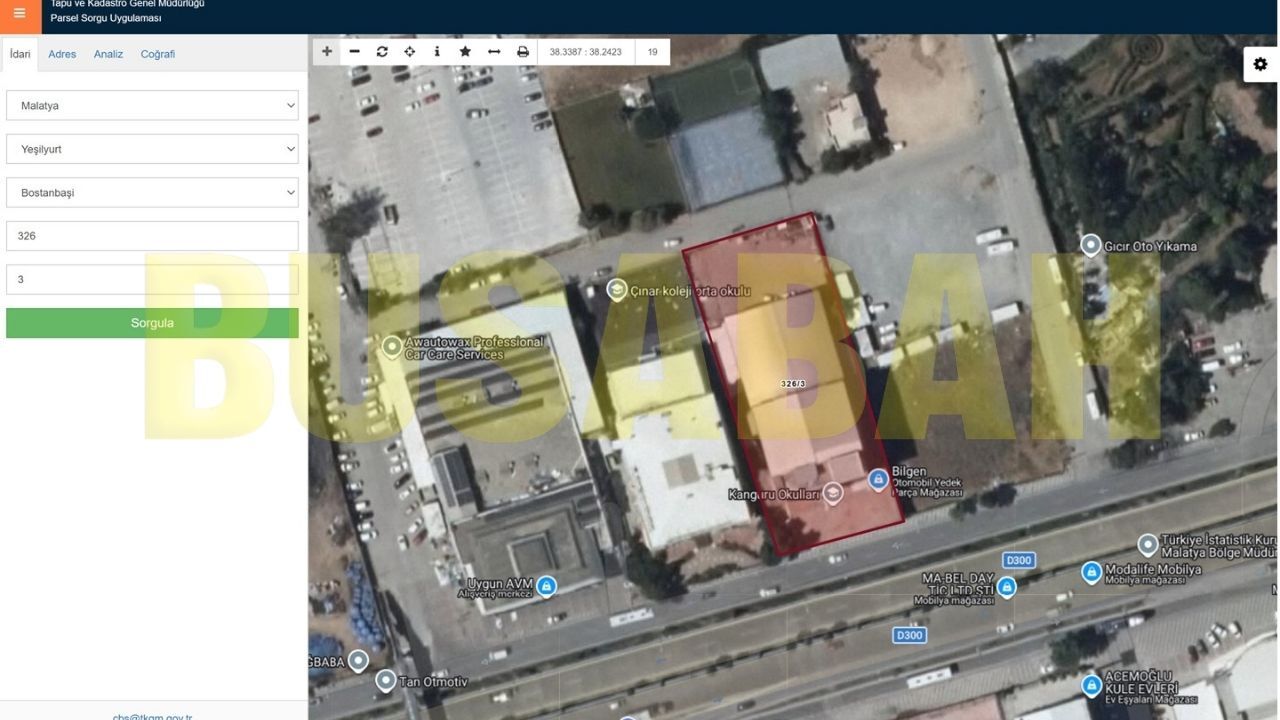Switch to the Adres tab
Image resolution: width=1280 pixels, height=720 pixels.
click(62, 54)
